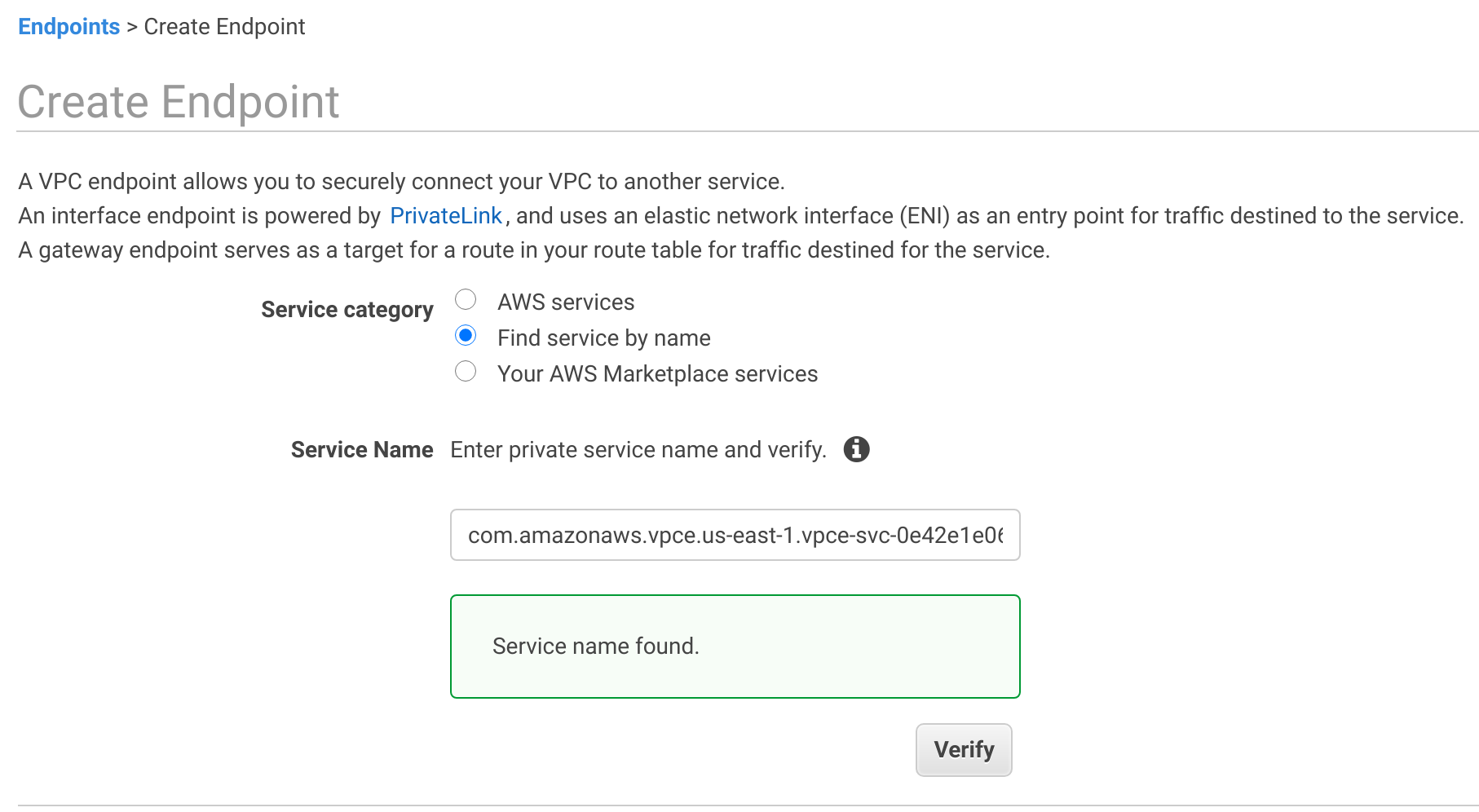Click the Service category label
This screenshot has height=812, width=1479.
347,309
